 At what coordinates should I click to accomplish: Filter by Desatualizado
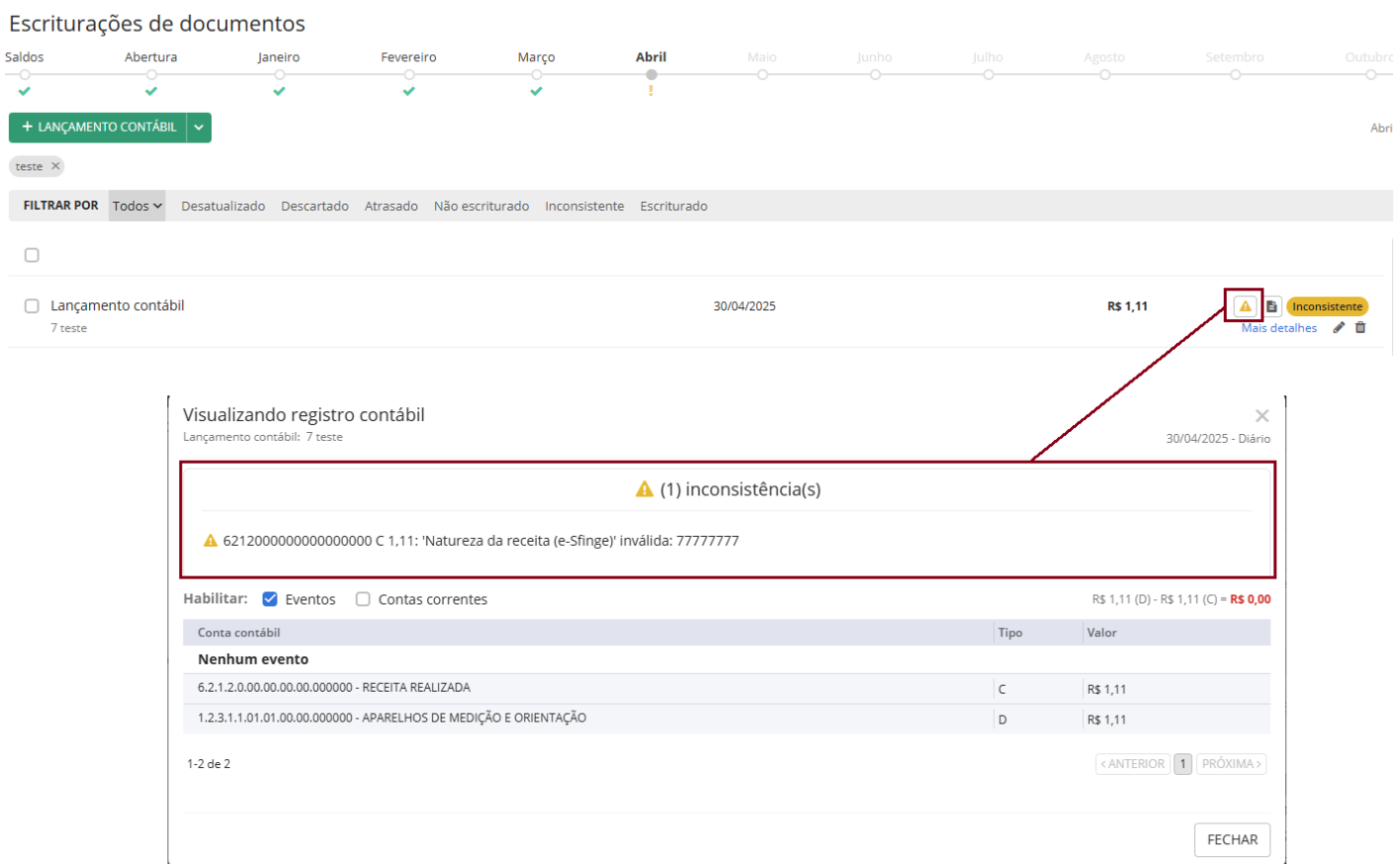[x=223, y=206]
